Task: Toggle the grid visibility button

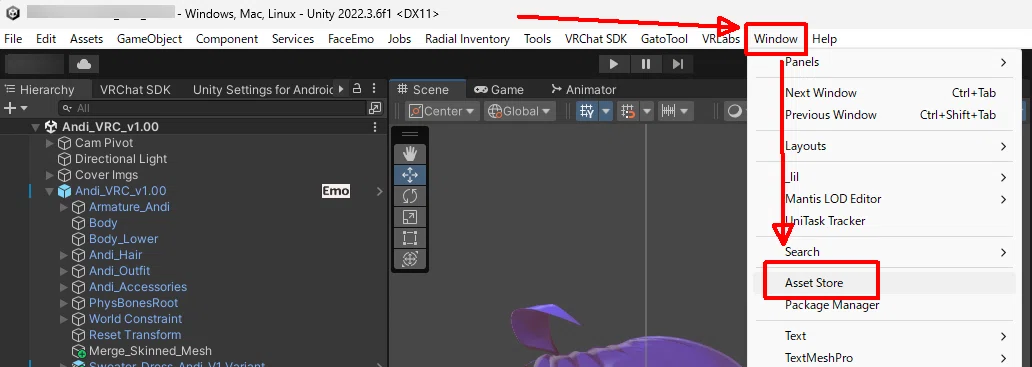Action: 587,111
